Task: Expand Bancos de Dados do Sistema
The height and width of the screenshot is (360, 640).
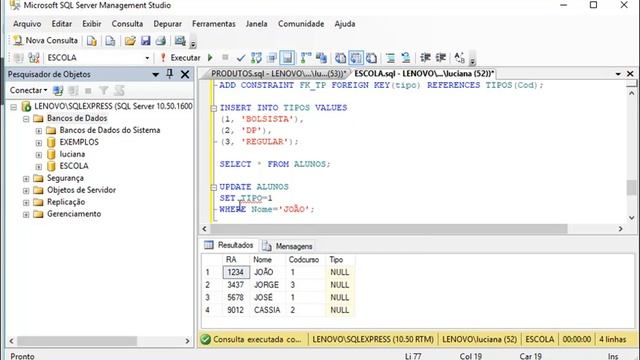Action: coord(39,131)
